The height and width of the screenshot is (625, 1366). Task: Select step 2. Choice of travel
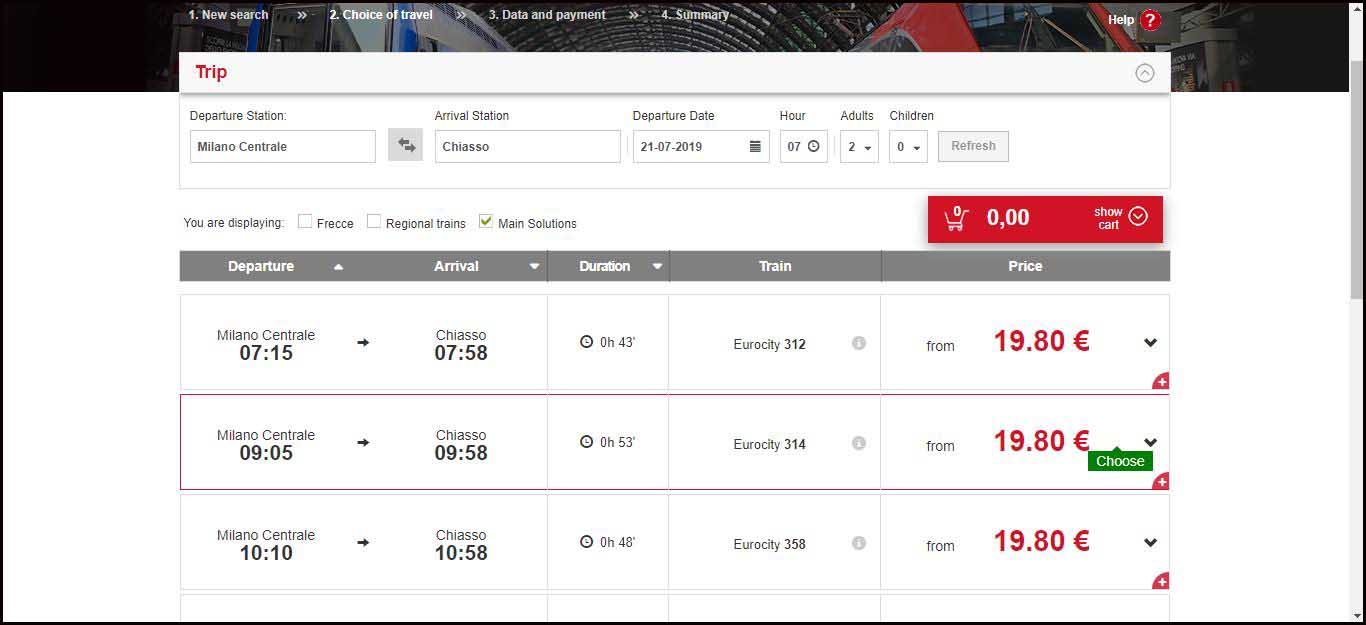tap(381, 15)
